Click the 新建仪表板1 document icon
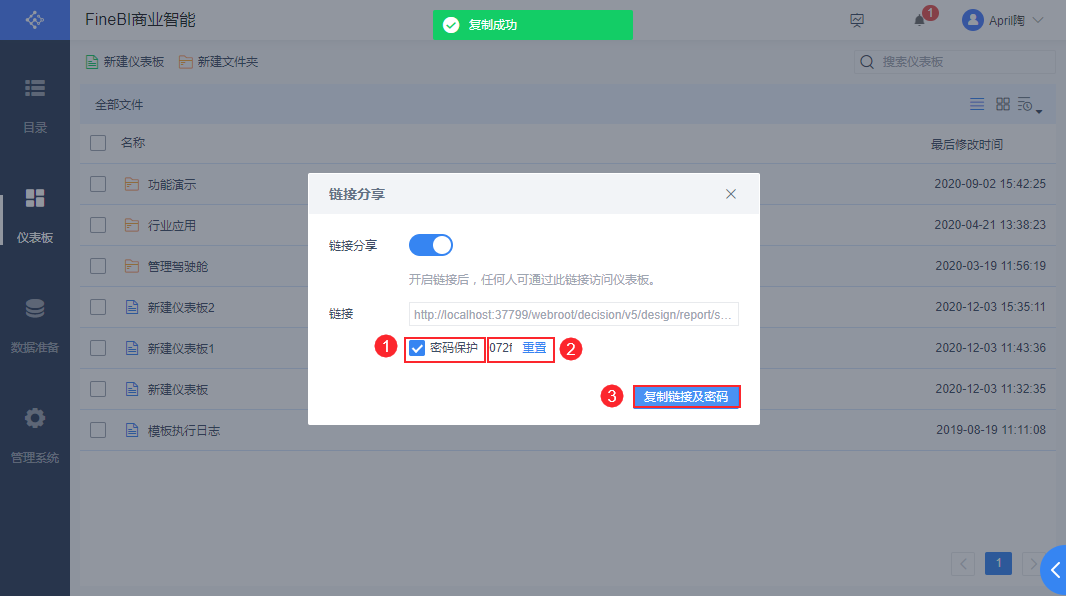 pyautogui.click(x=132, y=348)
